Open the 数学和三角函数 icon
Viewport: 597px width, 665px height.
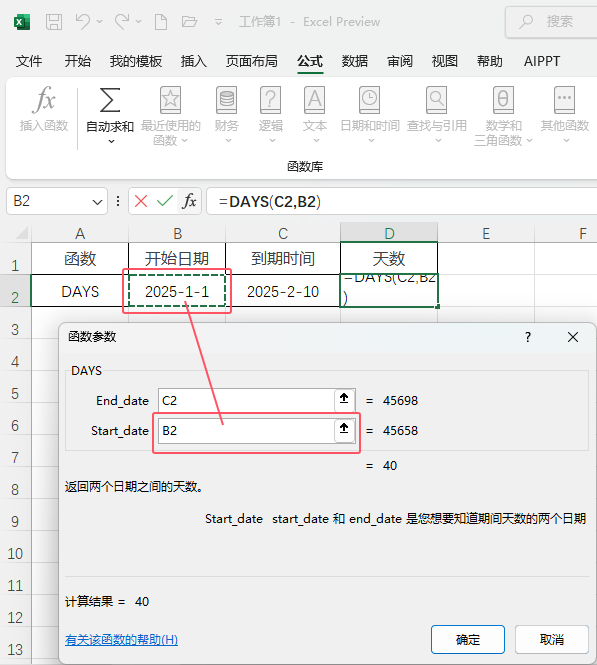pyautogui.click(x=503, y=100)
